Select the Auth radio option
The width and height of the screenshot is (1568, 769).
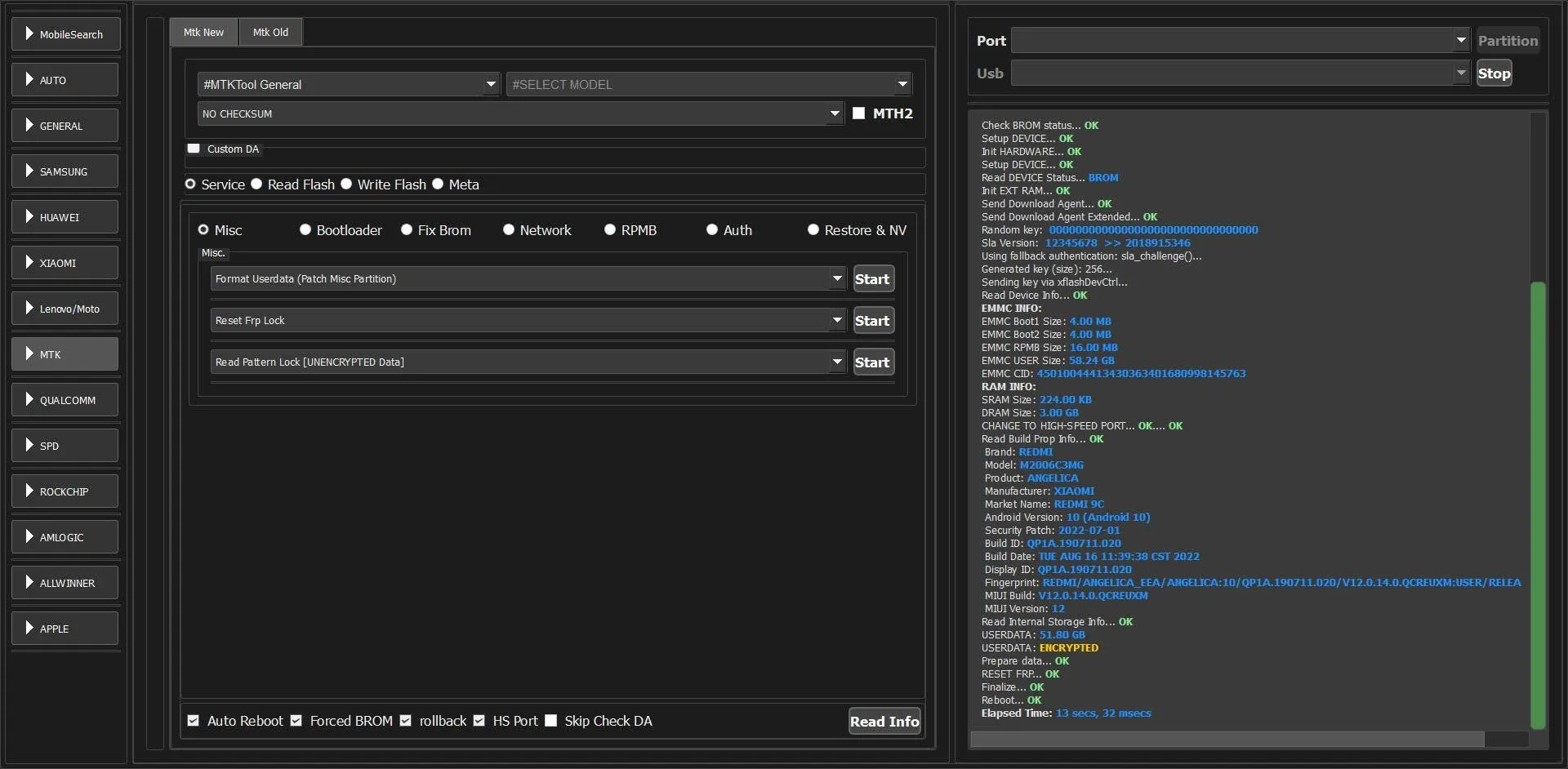point(712,230)
